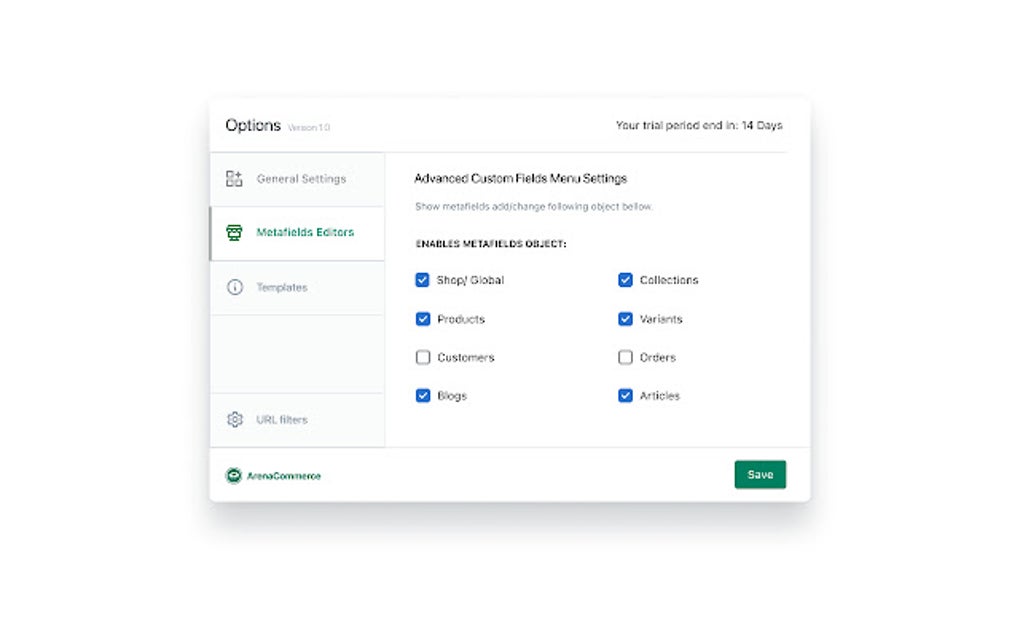The image size is (1020, 638).
Task: Disable the Products metafields checkbox
Action: point(422,319)
